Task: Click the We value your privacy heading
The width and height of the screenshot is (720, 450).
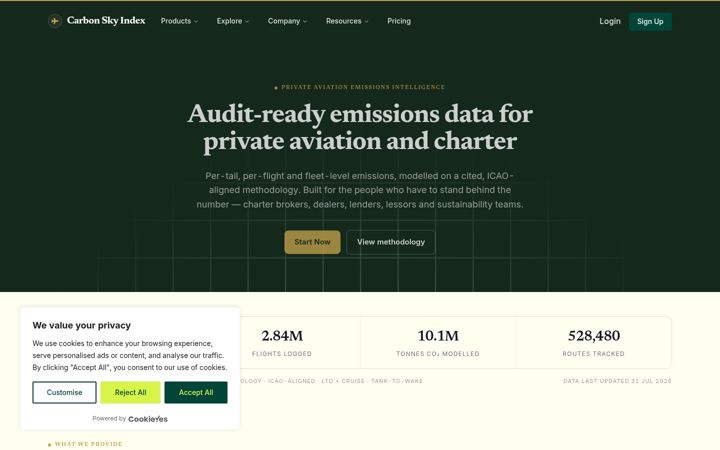Action: coord(82,325)
